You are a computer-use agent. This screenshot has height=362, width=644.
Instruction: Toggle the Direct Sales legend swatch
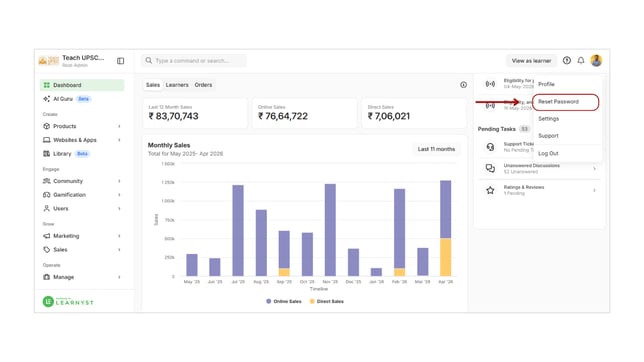tap(312, 301)
